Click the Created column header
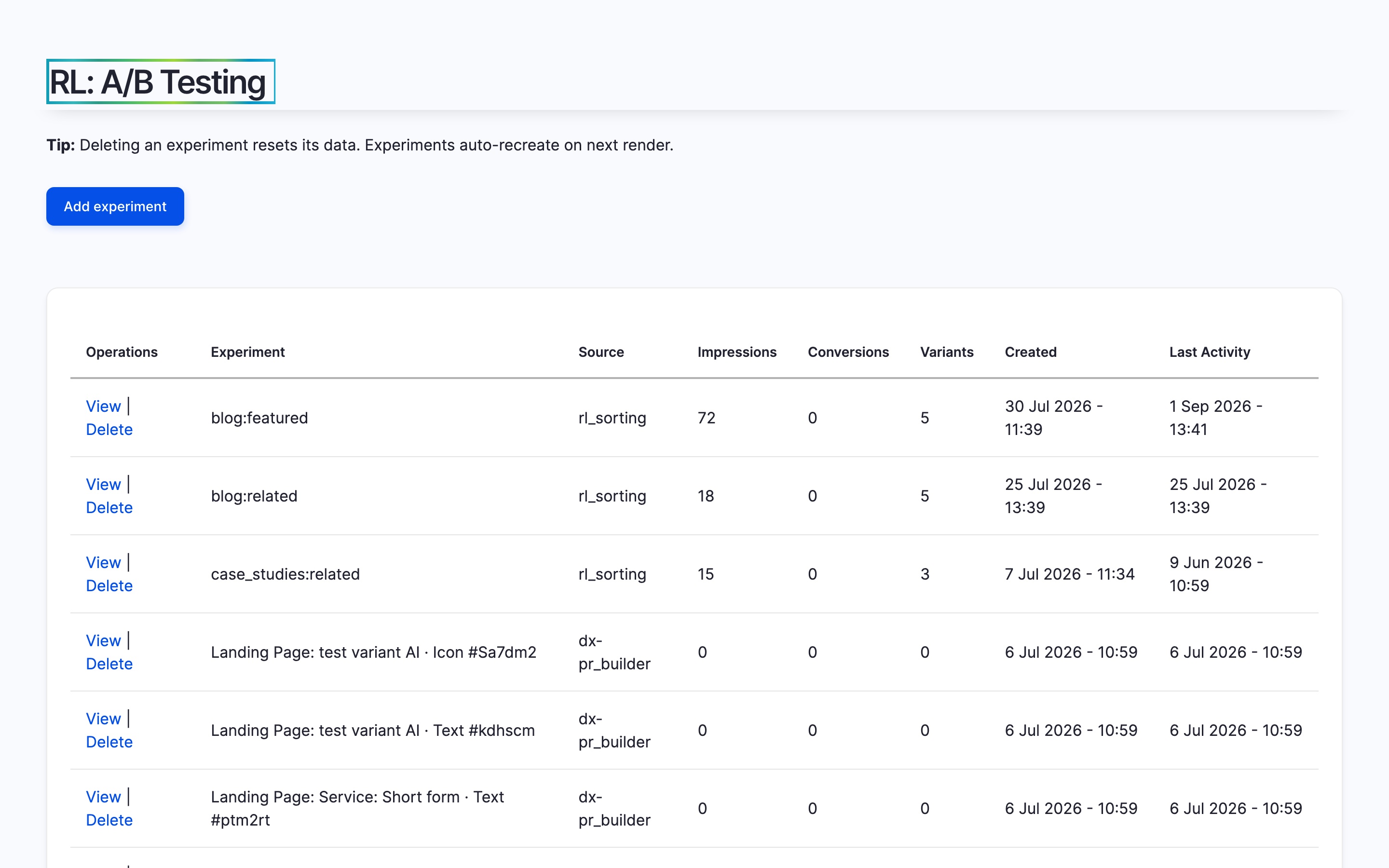1389x868 pixels. (x=1031, y=352)
